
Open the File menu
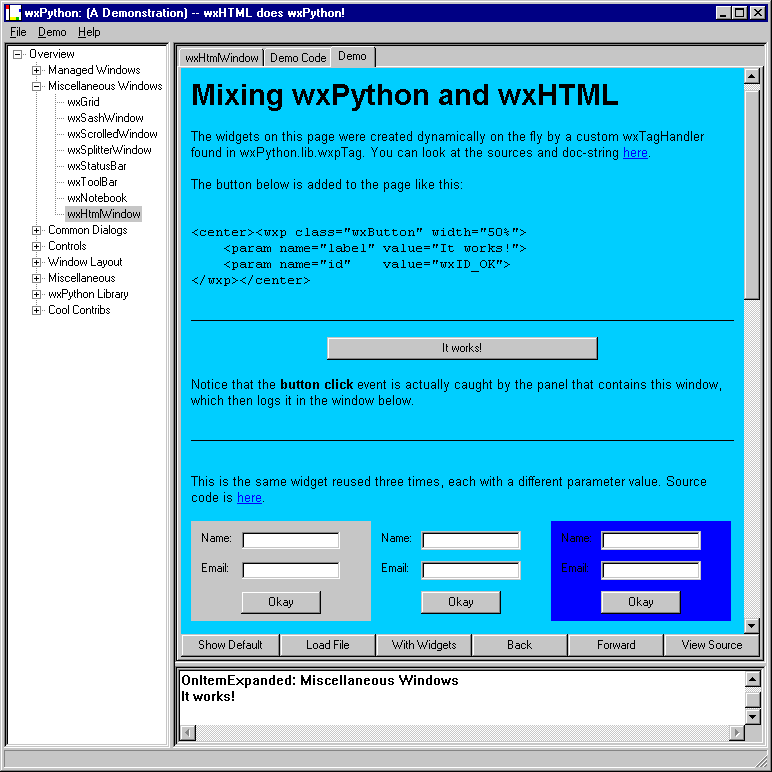pyautogui.click(x=18, y=32)
